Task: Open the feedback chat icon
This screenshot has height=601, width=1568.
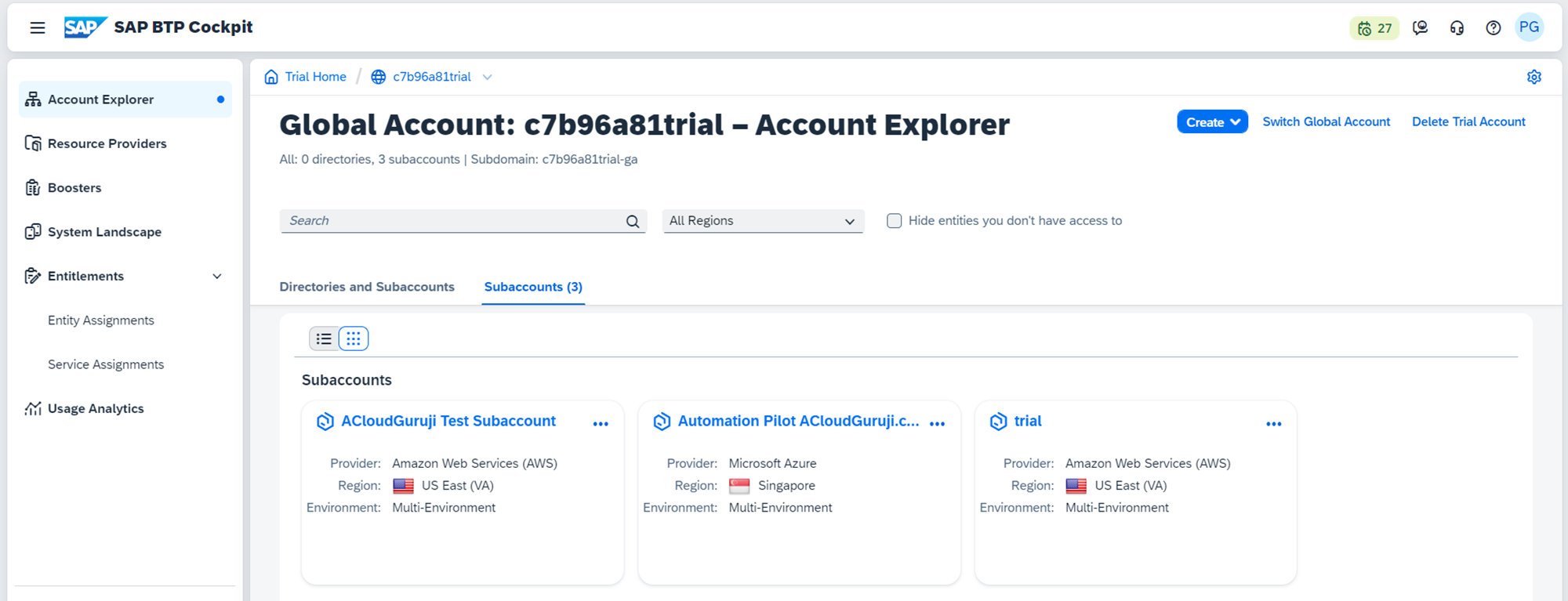Action: pyautogui.click(x=1420, y=28)
